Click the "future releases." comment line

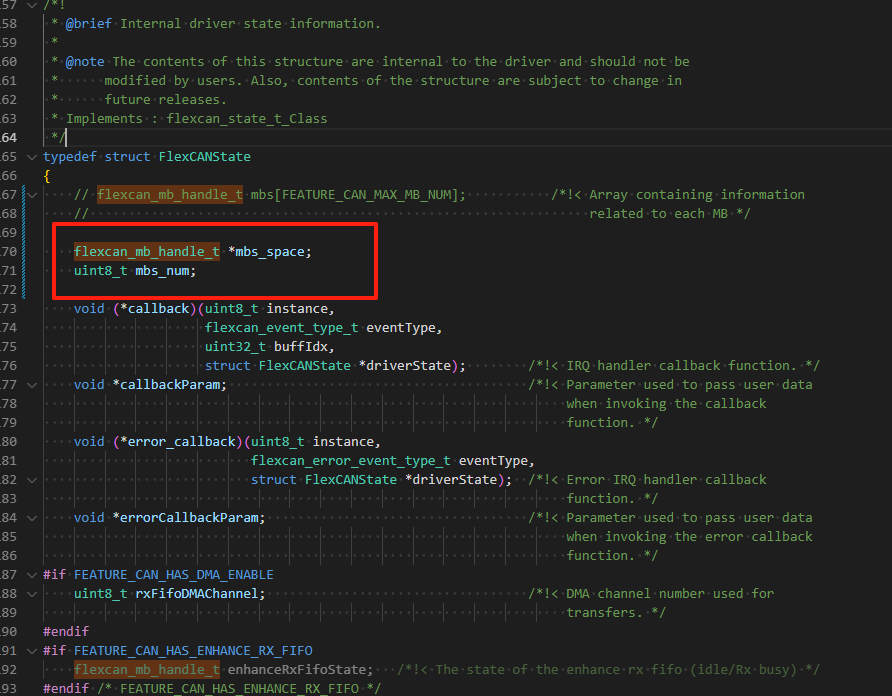166,100
